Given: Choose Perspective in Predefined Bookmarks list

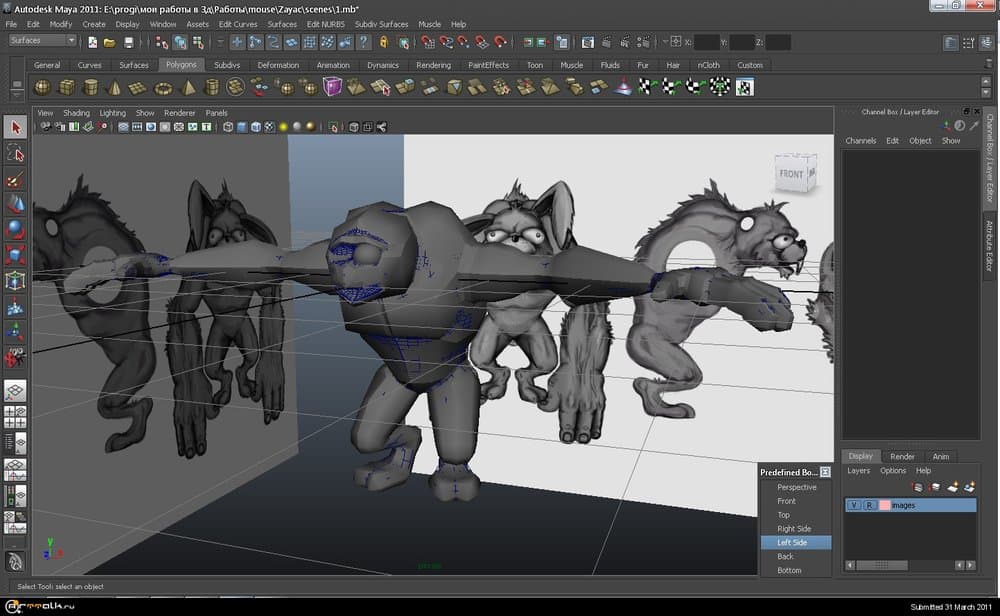Looking at the screenshot, I should pos(796,487).
